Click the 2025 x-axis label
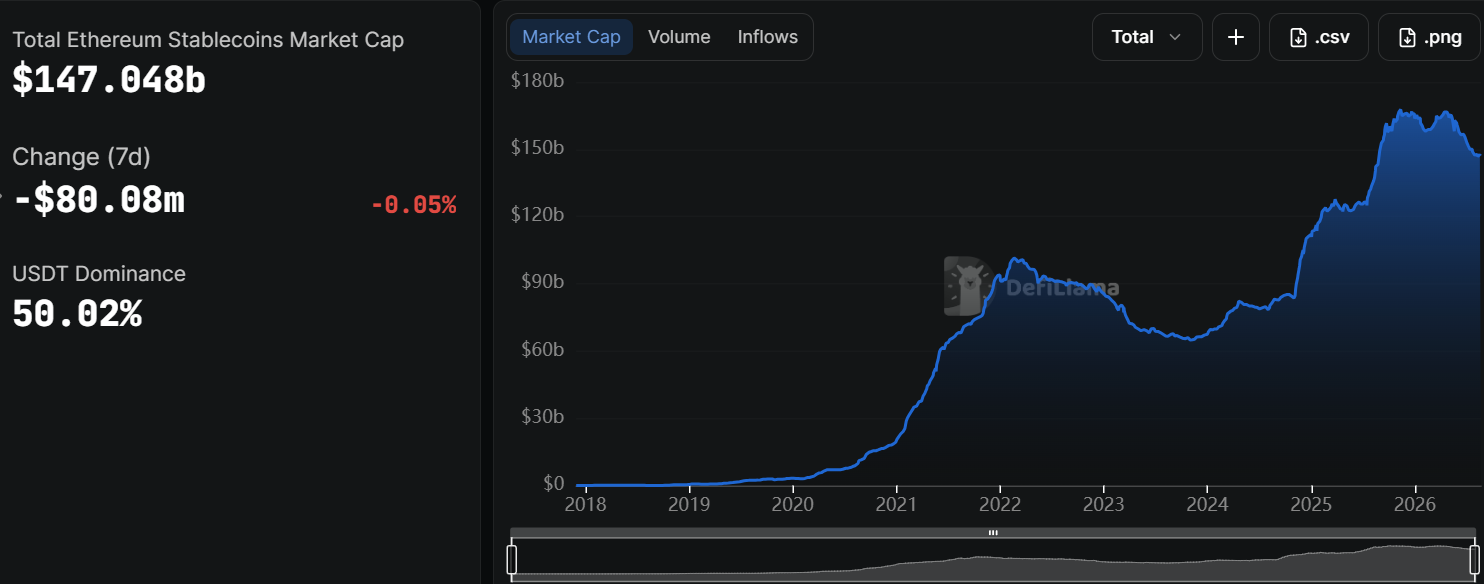The height and width of the screenshot is (584, 1484). [1311, 503]
